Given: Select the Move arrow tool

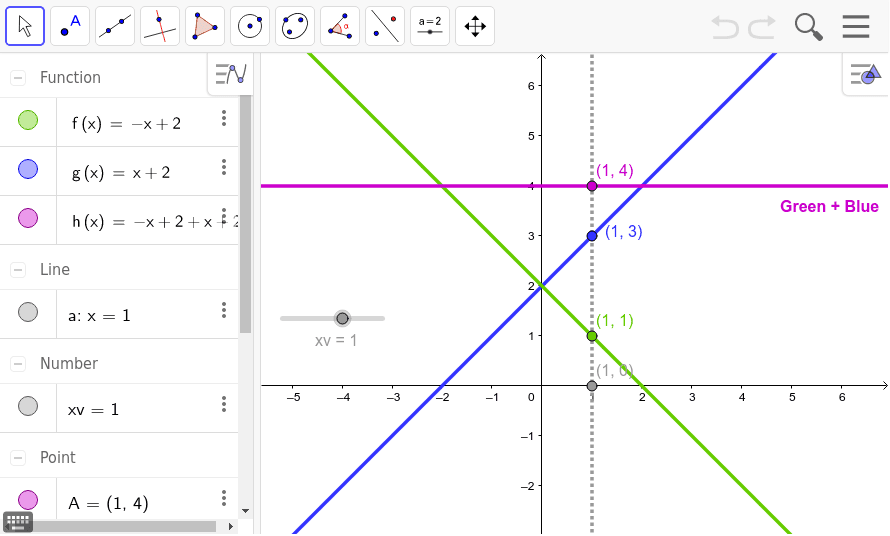Looking at the screenshot, I should tap(25, 26).
